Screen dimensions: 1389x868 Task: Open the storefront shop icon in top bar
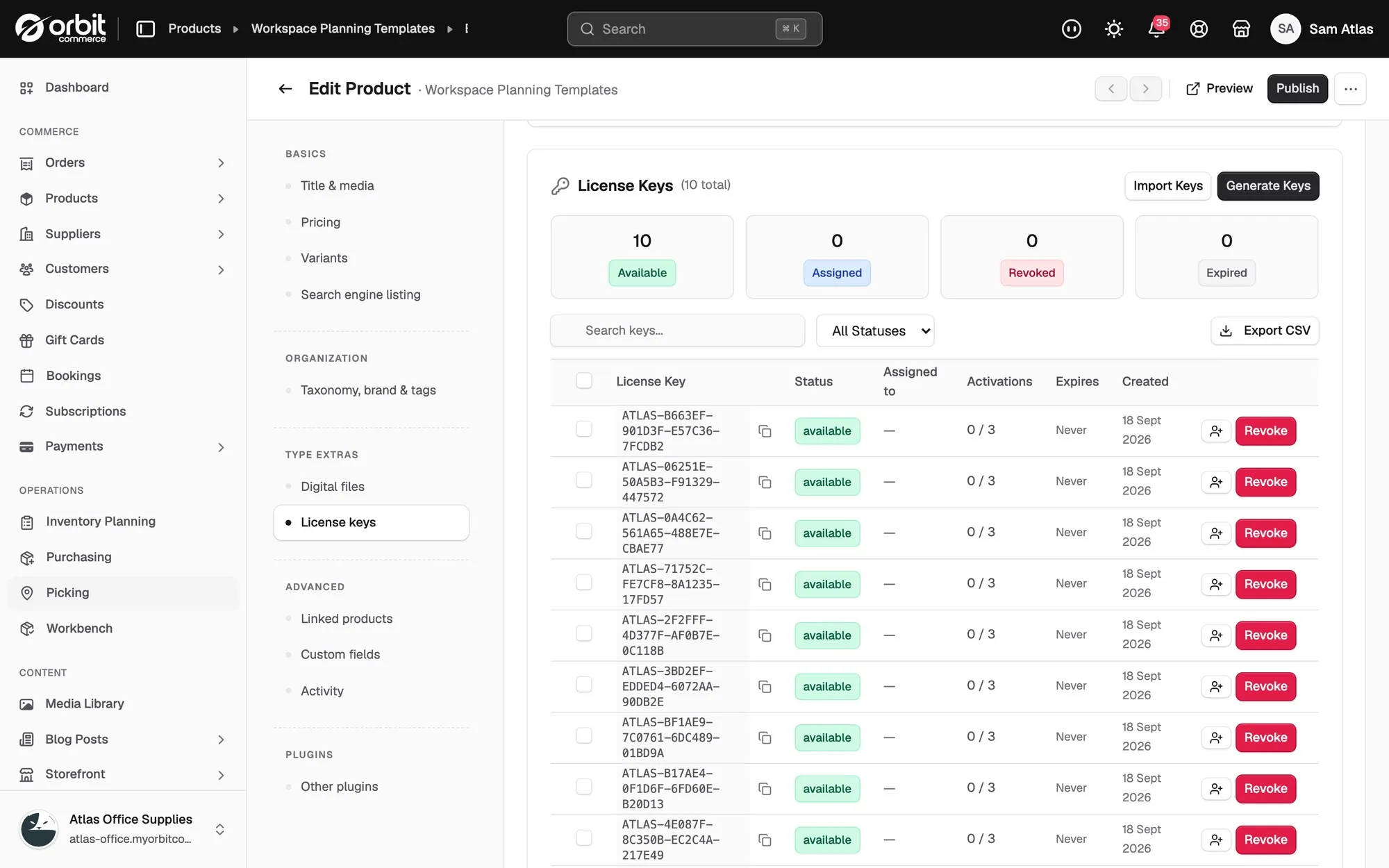(x=1241, y=28)
